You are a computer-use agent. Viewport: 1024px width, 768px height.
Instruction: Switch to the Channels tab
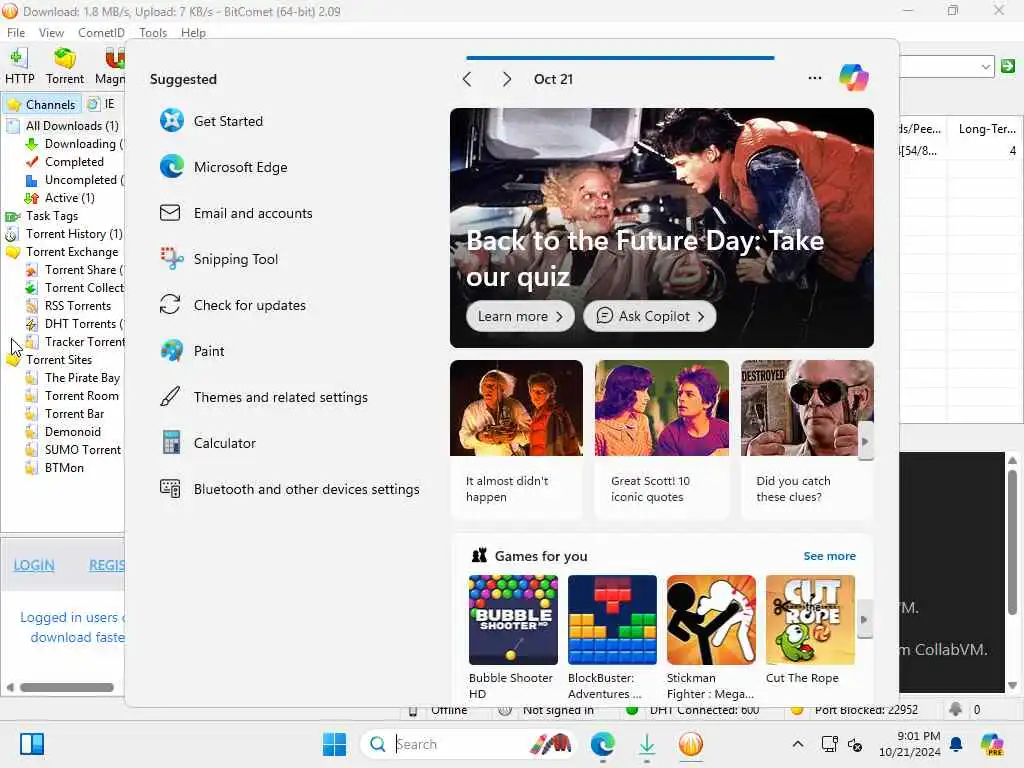[x=42, y=104]
